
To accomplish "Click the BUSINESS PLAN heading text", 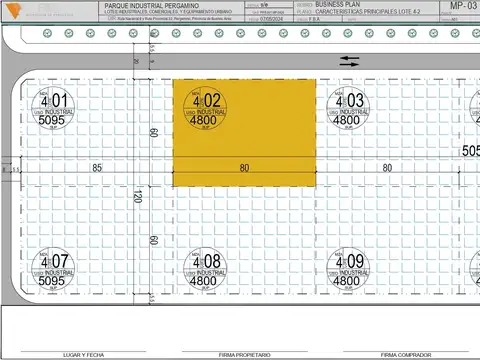I will point(338,5).
